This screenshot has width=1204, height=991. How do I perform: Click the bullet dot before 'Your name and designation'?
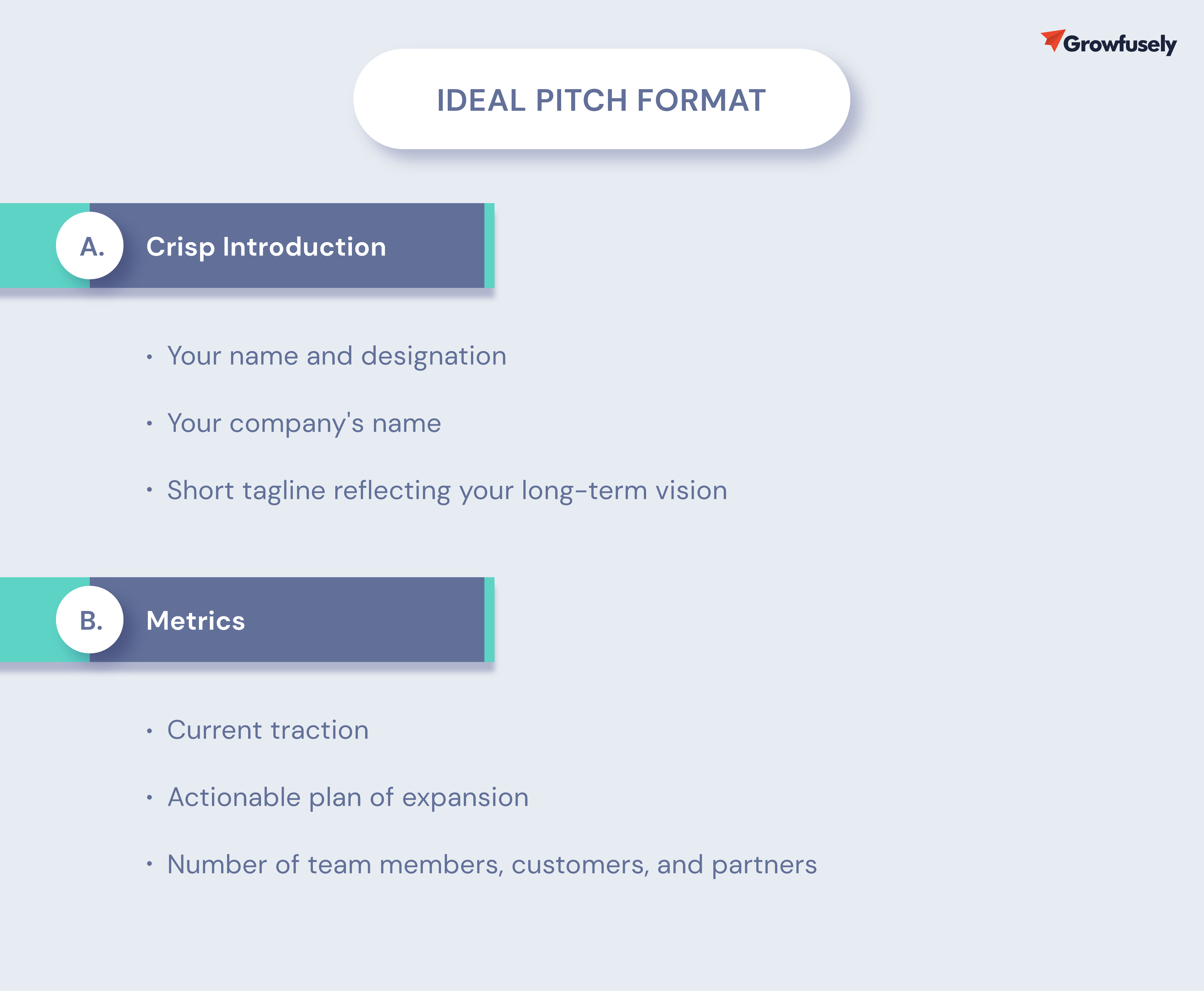click(150, 357)
